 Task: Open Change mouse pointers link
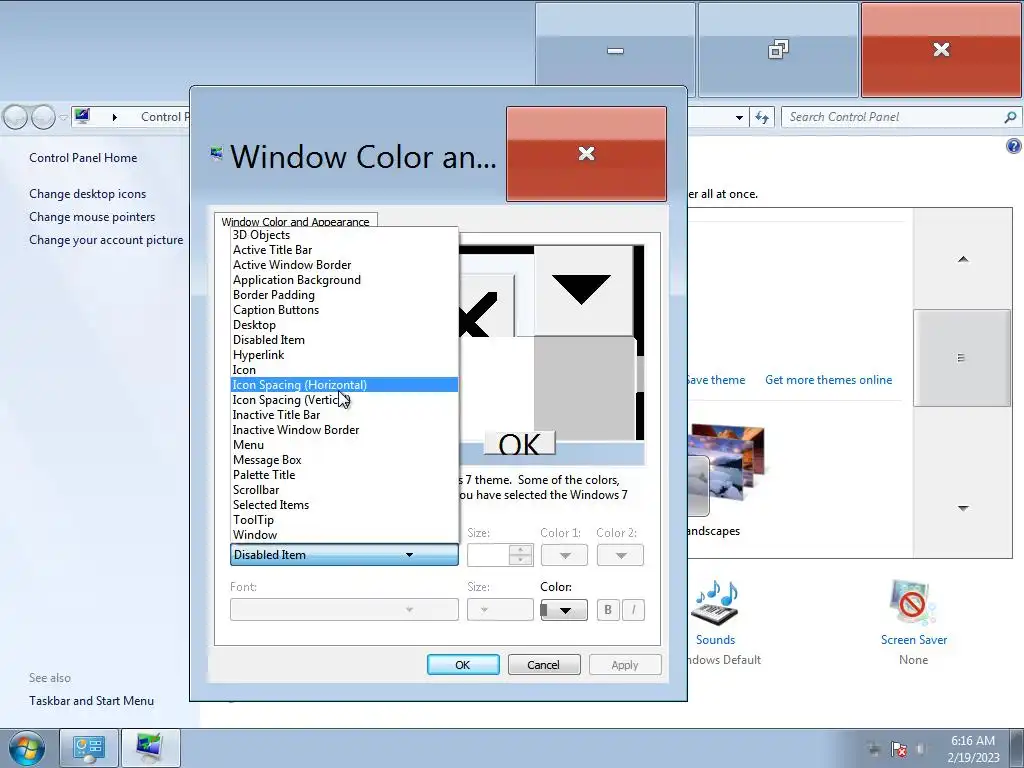point(92,217)
